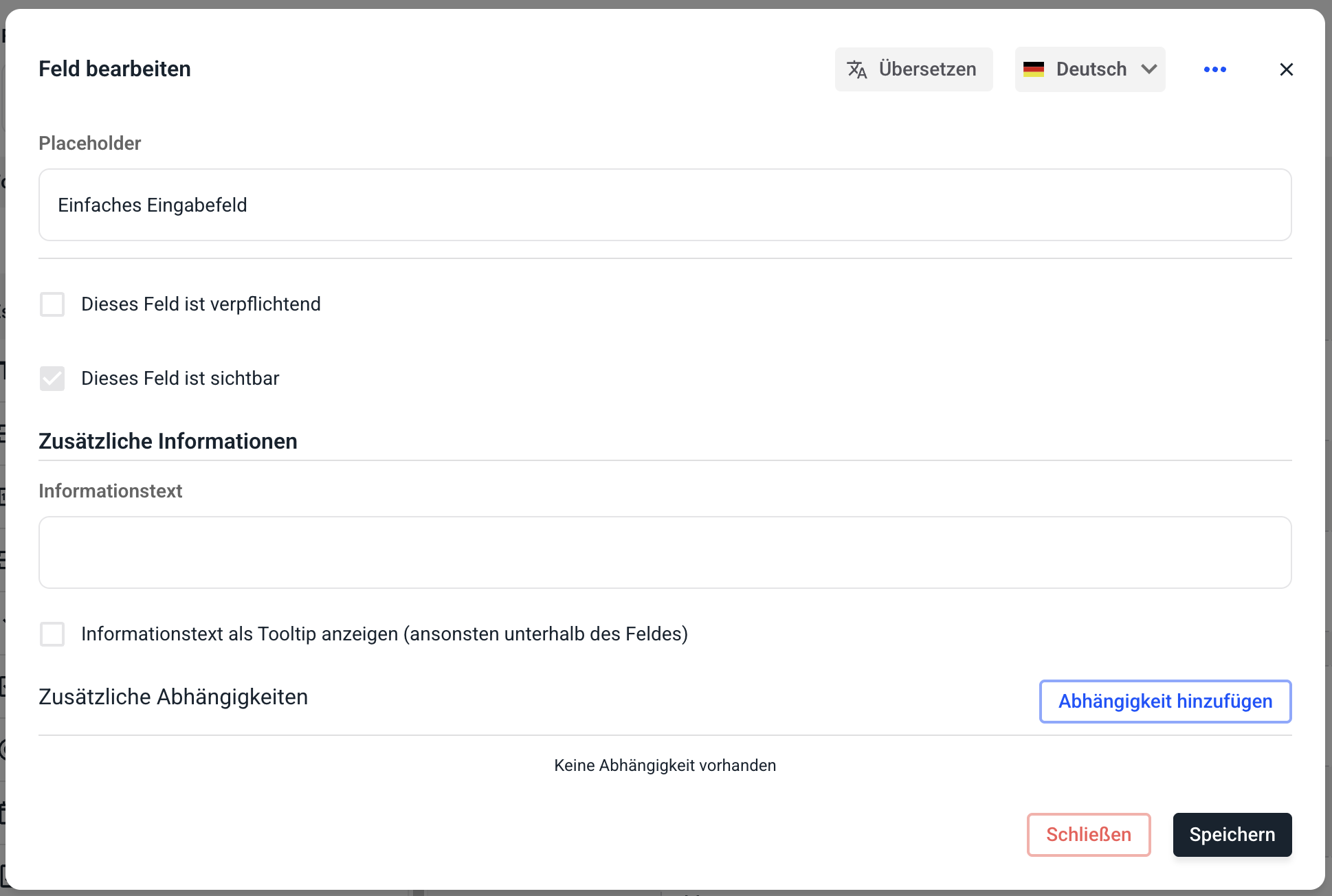Toggle 'Dieses Feld ist sichtbar' checkbox
The image size is (1332, 896).
(x=52, y=379)
